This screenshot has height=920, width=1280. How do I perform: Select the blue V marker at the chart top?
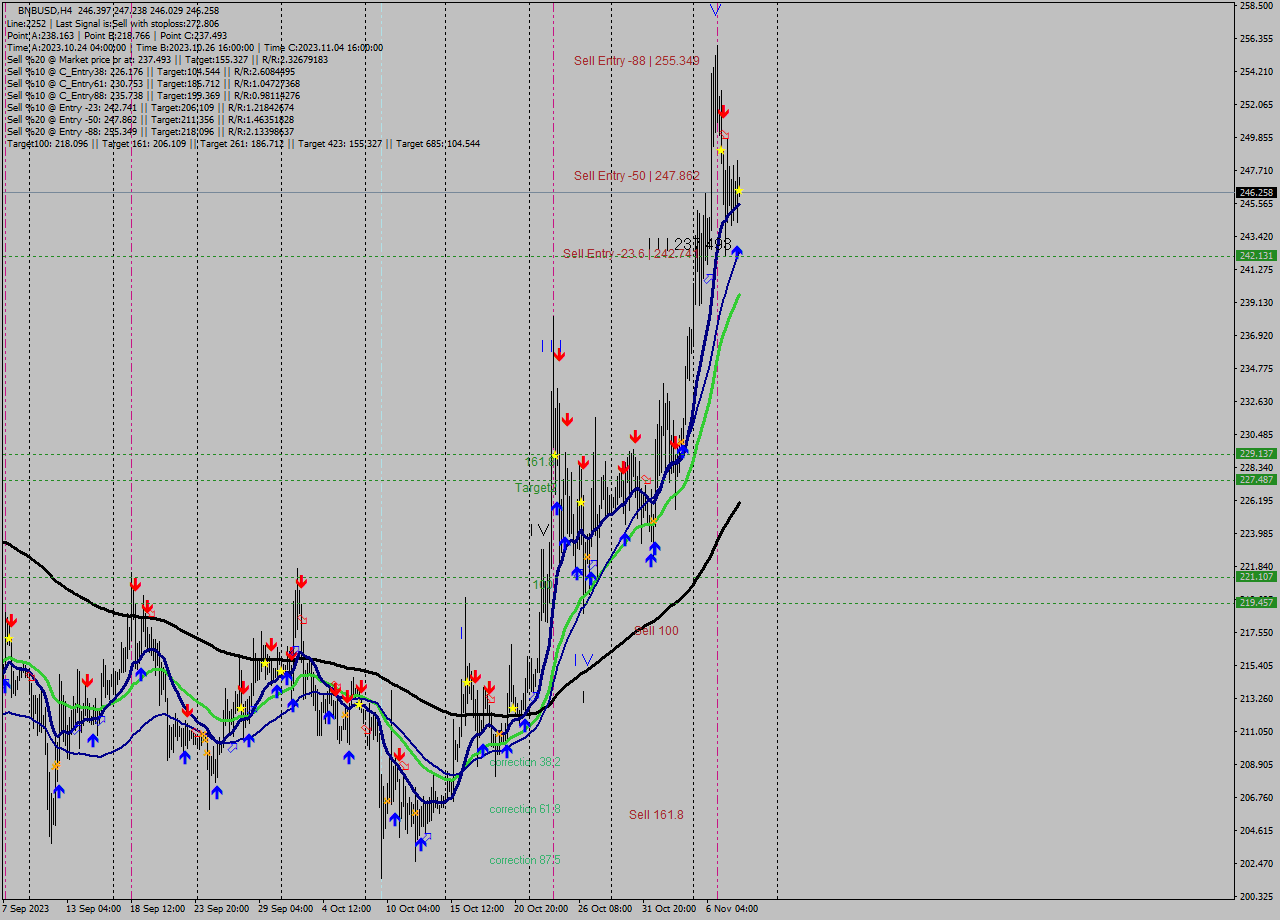click(x=716, y=9)
